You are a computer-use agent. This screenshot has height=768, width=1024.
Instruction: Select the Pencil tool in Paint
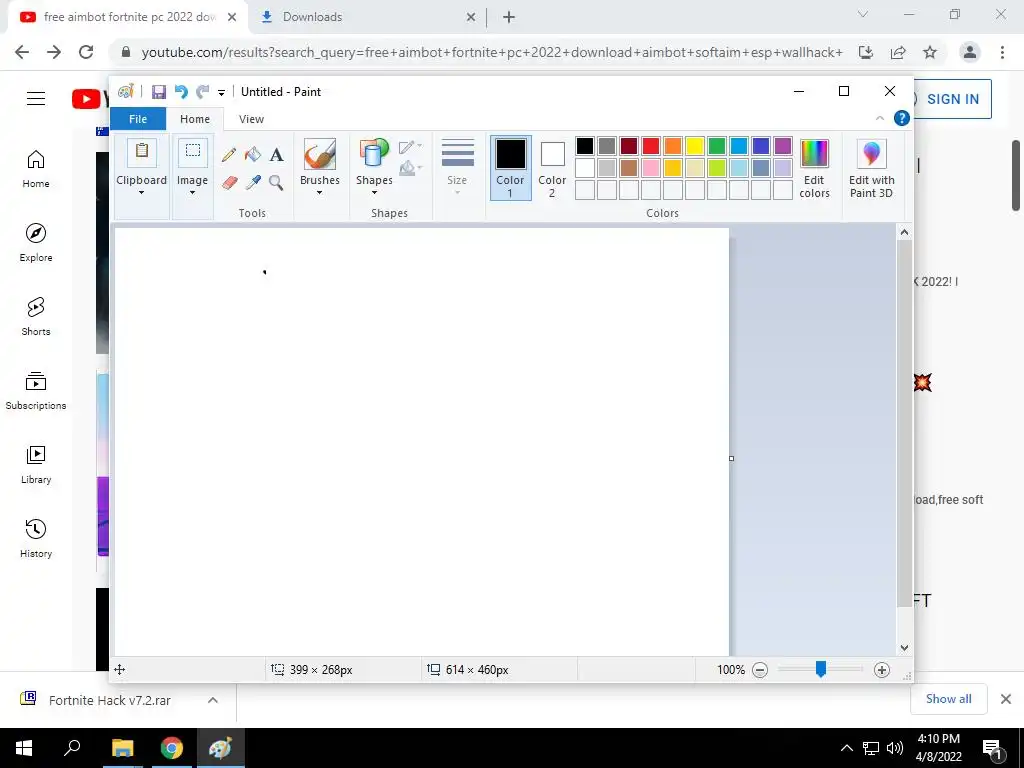pos(229,155)
